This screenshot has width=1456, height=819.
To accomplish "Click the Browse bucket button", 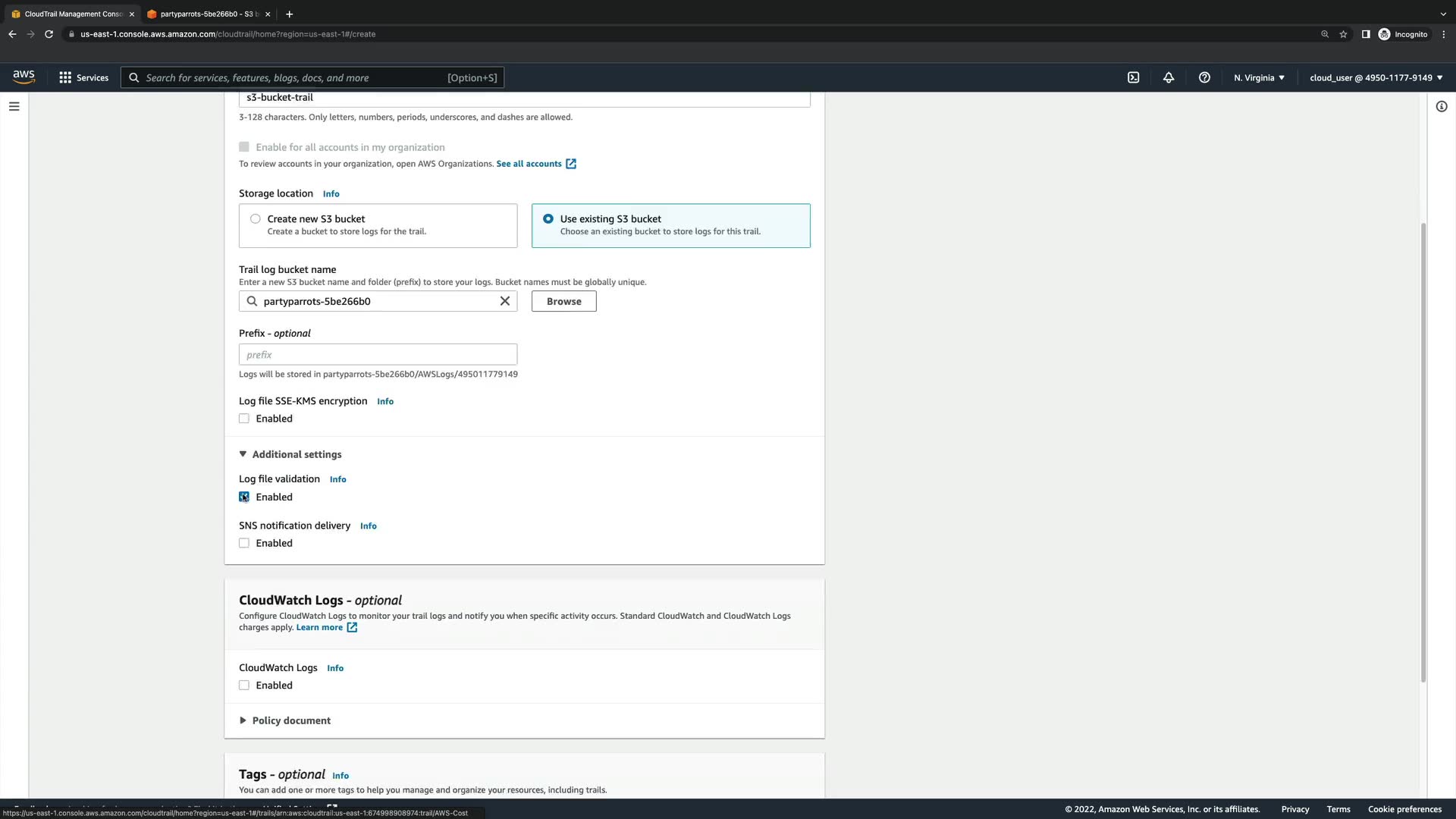I will (563, 301).
